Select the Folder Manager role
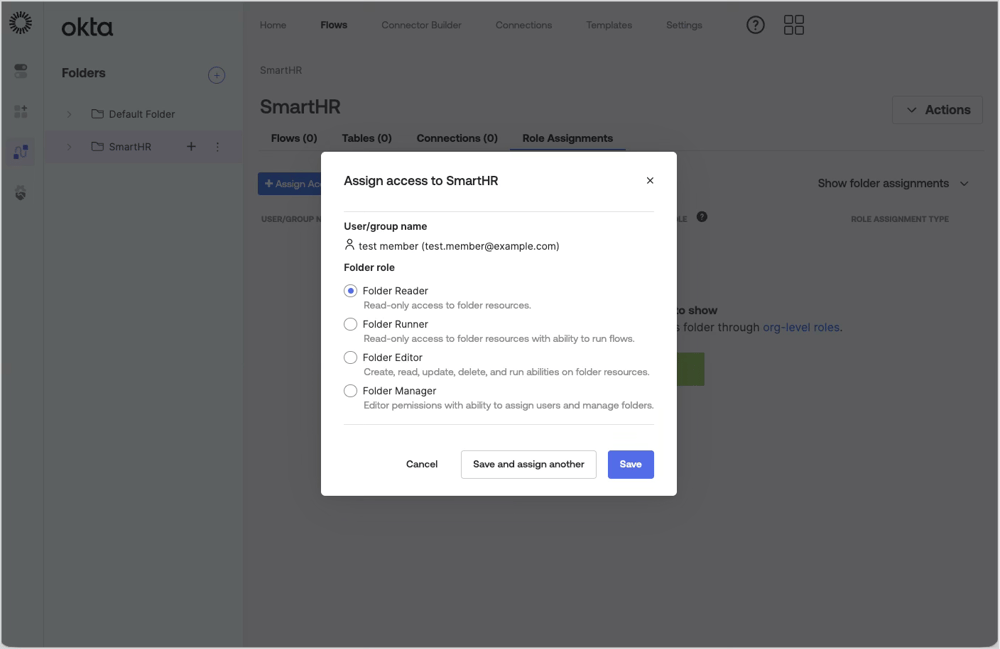This screenshot has width=1000, height=649. point(350,390)
